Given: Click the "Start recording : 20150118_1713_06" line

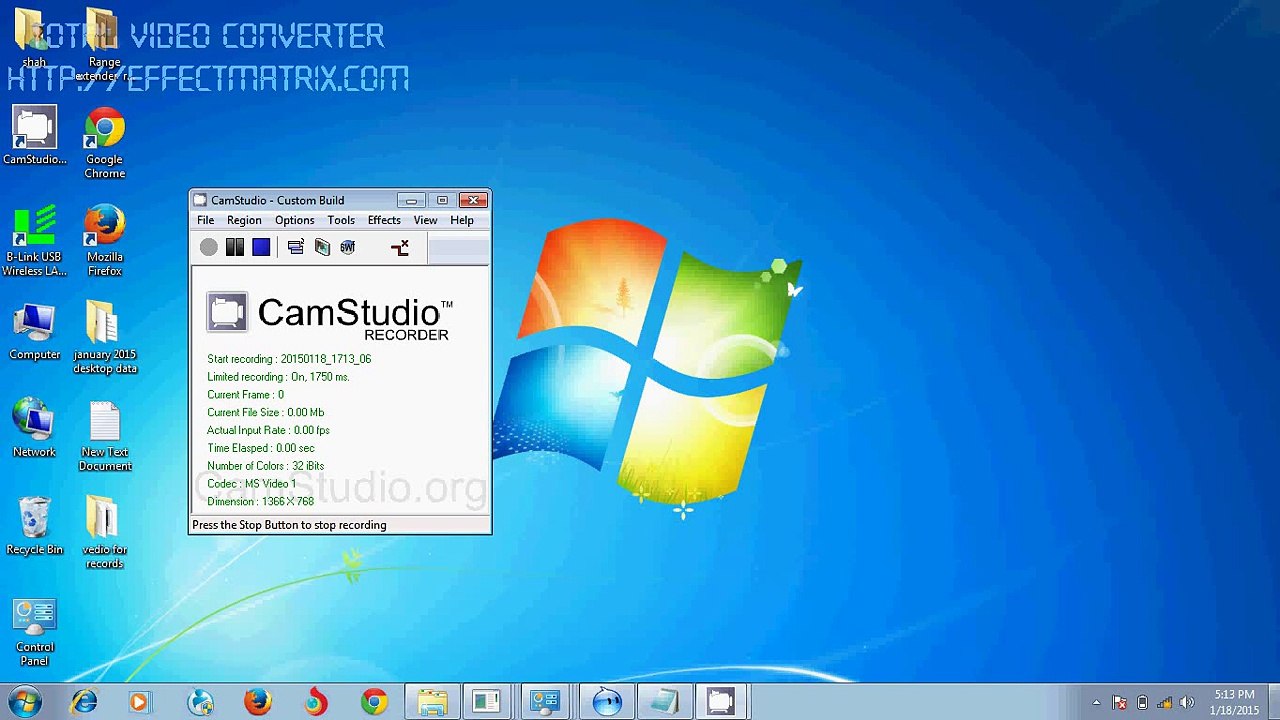Looking at the screenshot, I should (x=289, y=359).
